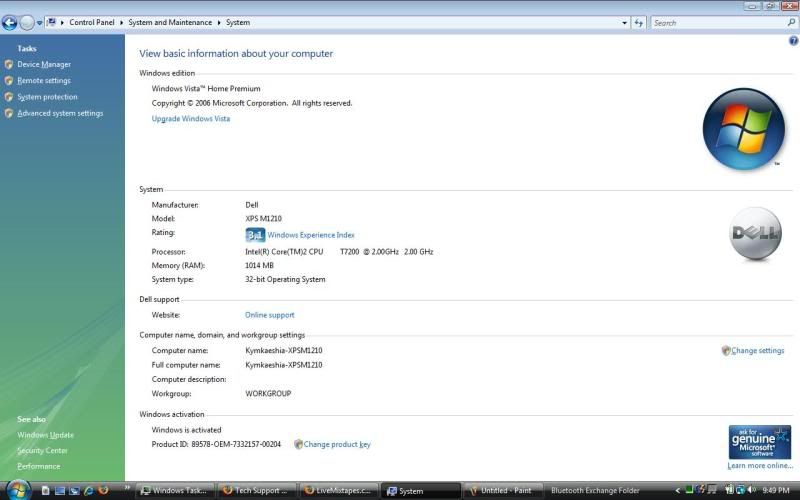Click volume speaker tray icon

[x=753, y=491]
